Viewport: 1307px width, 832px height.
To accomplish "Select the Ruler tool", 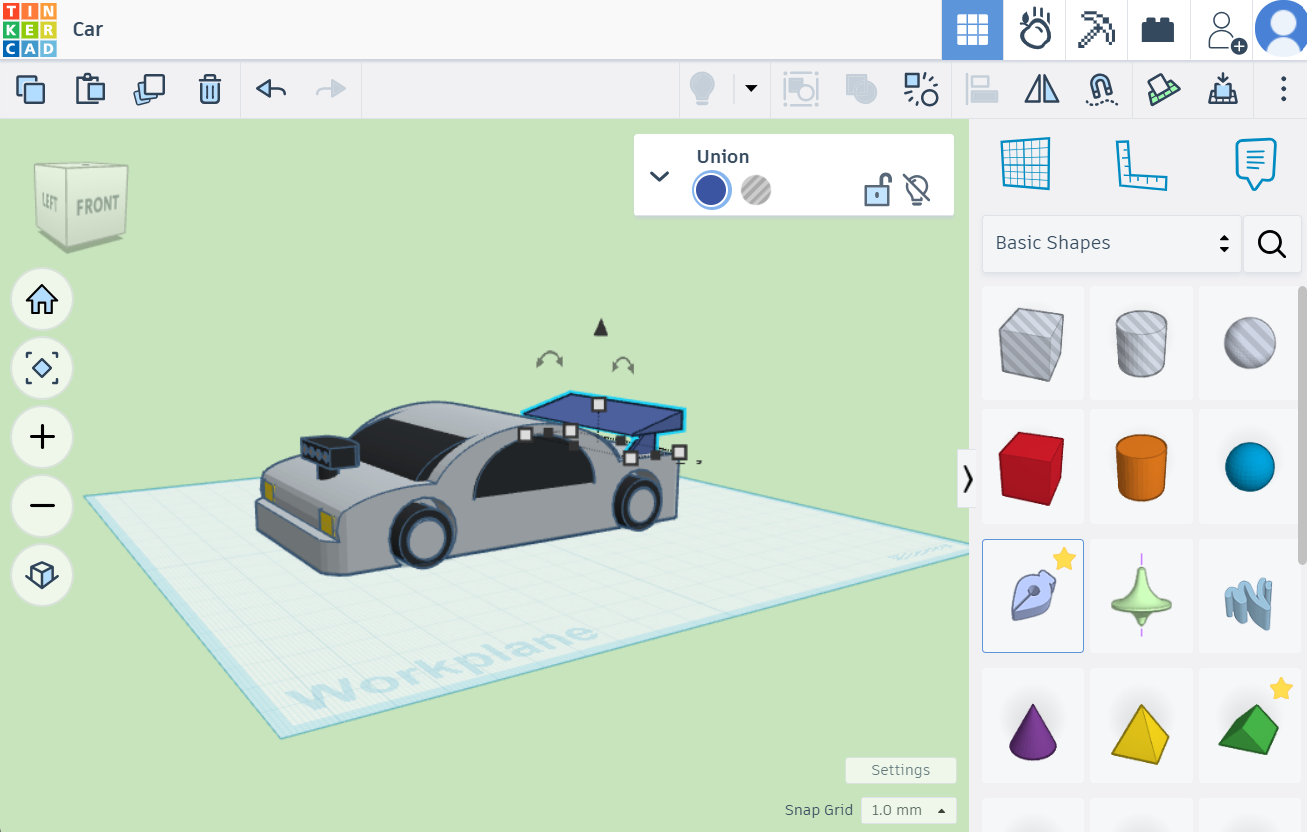I will coord(1141,165).
